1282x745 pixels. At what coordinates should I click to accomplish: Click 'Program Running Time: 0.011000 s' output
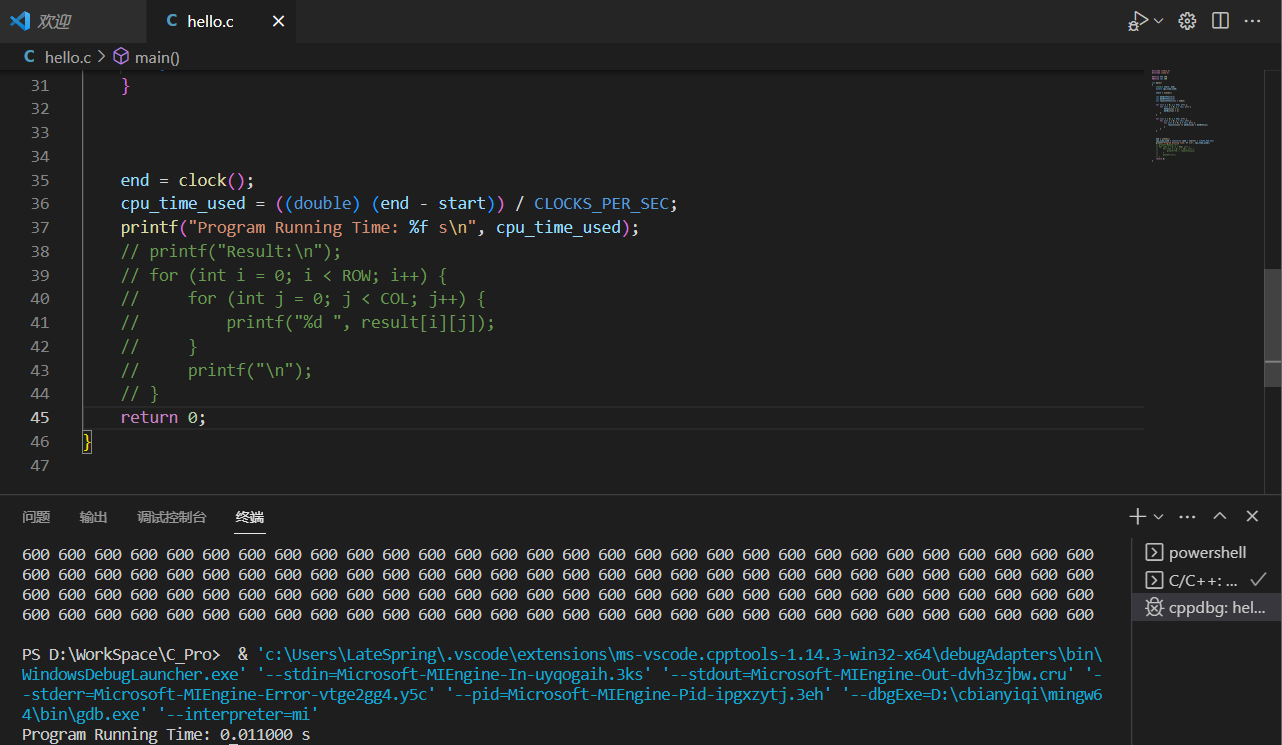point(166,734)
